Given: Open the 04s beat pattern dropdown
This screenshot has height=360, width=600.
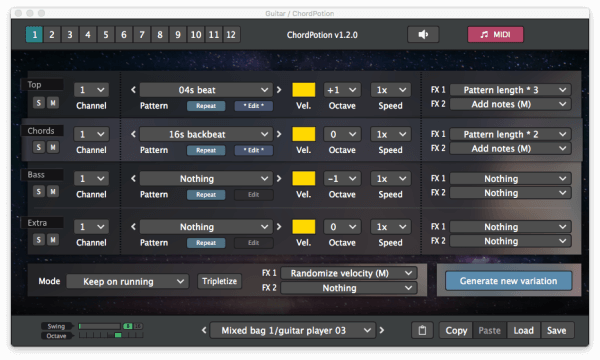Looking at the screenshot, I should tap(206, 90).
